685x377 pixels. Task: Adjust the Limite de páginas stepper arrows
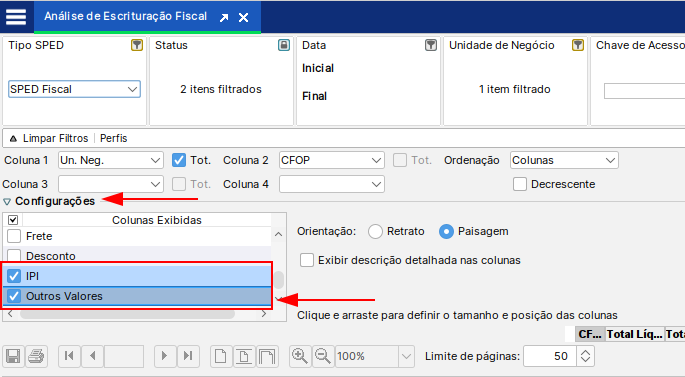585,356
